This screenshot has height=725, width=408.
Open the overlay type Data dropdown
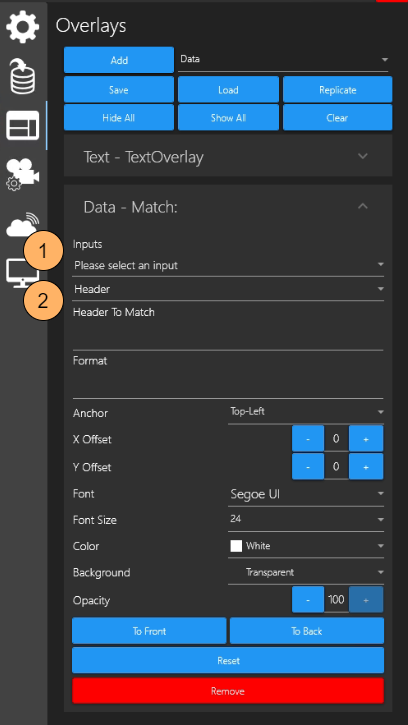pyautogui.click(x=283, y=60)
